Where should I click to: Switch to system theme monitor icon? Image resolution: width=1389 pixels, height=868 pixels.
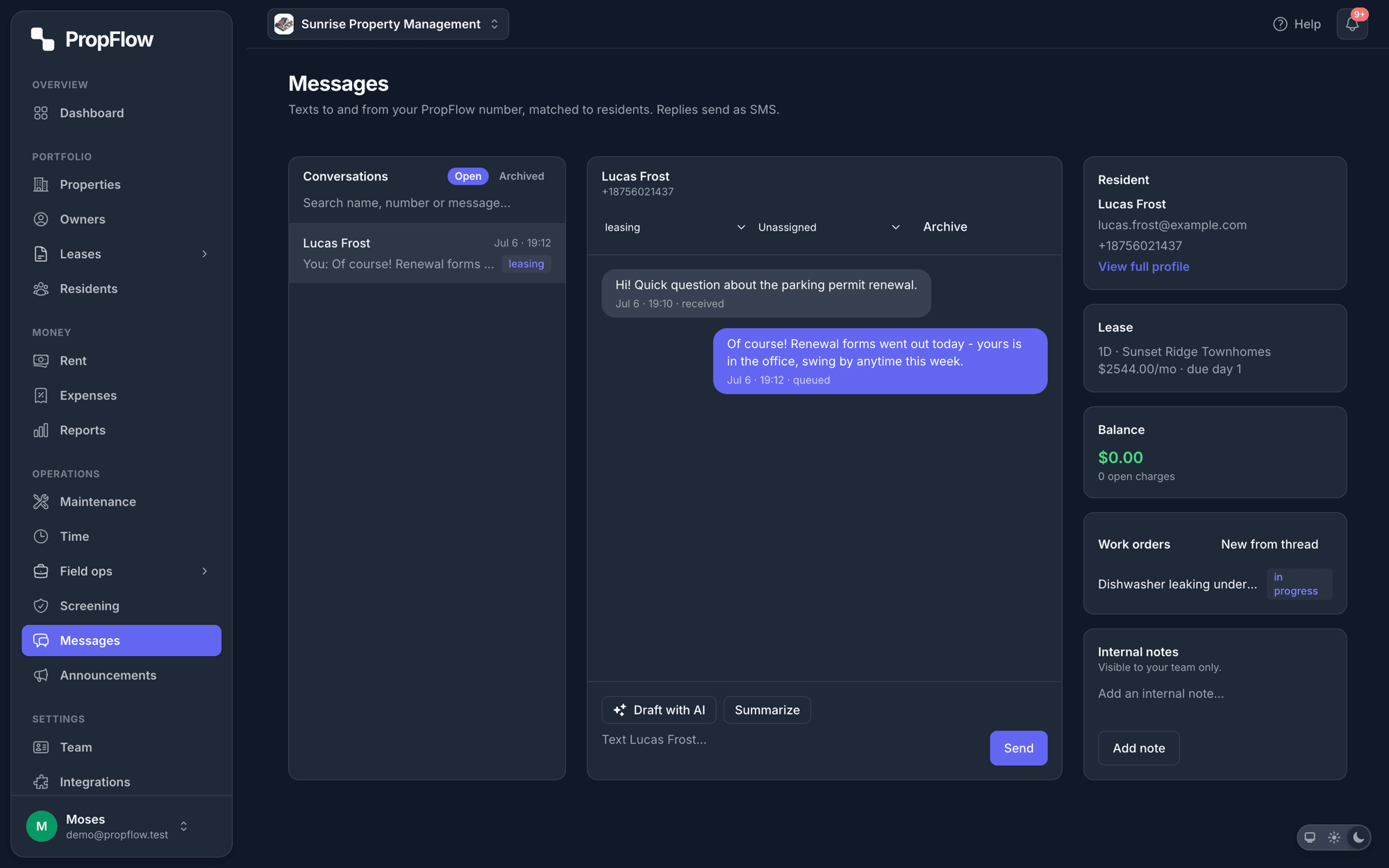[1310, 837]
